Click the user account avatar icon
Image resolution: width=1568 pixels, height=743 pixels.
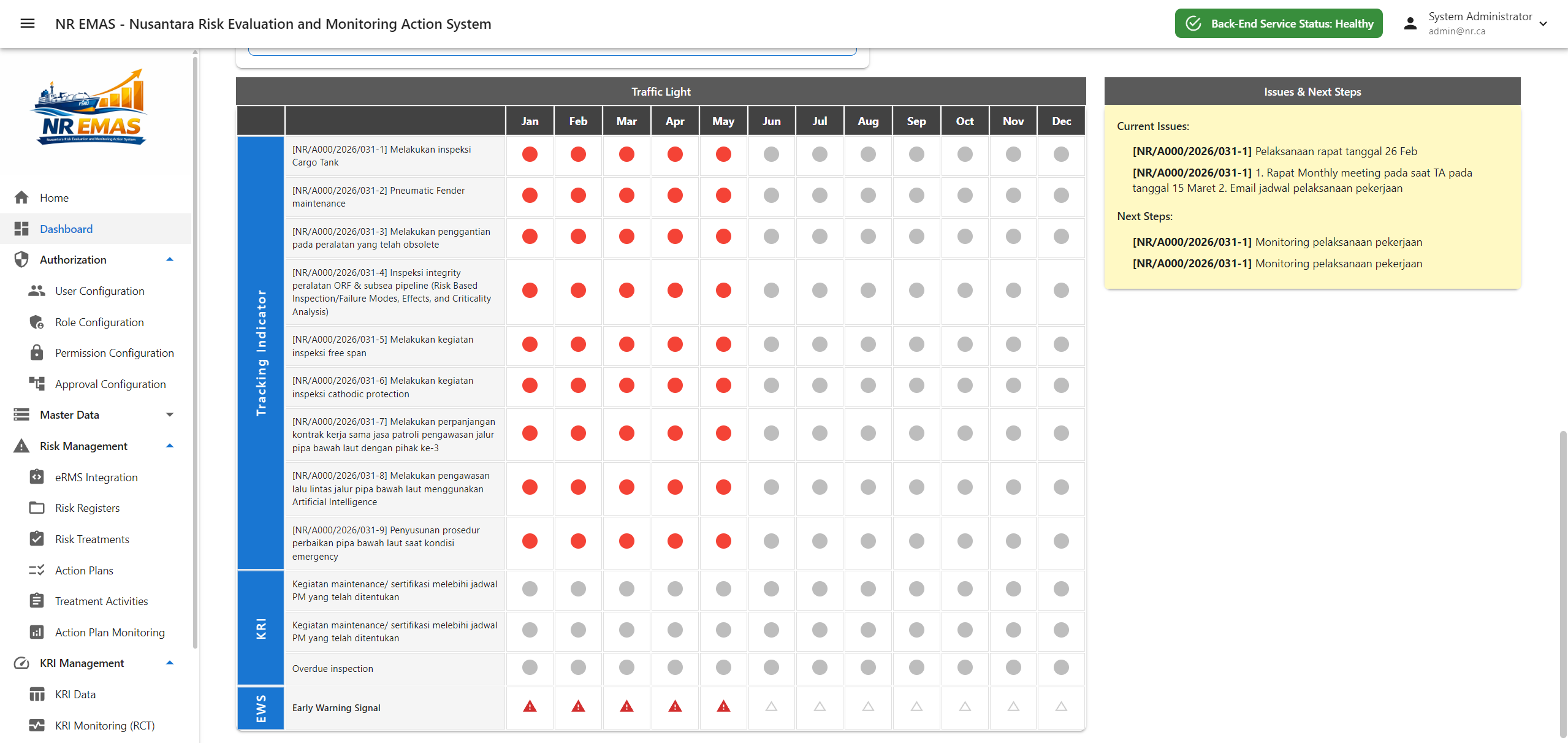tap(1410, 23)
